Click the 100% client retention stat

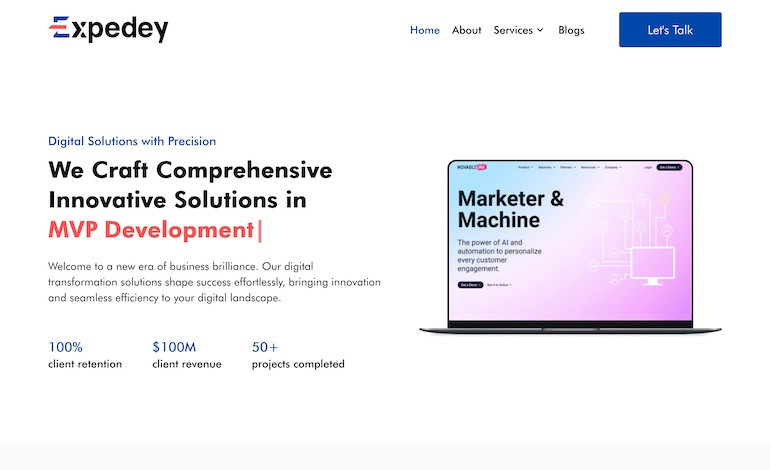coord(85,355)
